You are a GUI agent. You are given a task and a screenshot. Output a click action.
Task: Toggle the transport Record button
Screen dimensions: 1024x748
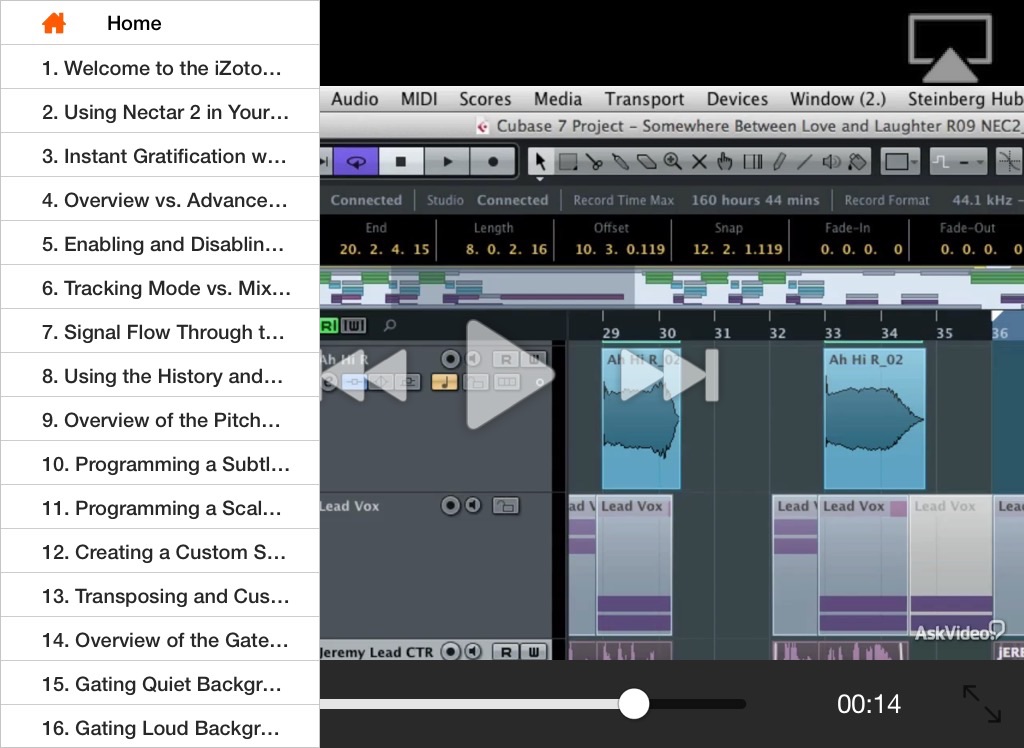pyautogui.click(x=493, y=161)
